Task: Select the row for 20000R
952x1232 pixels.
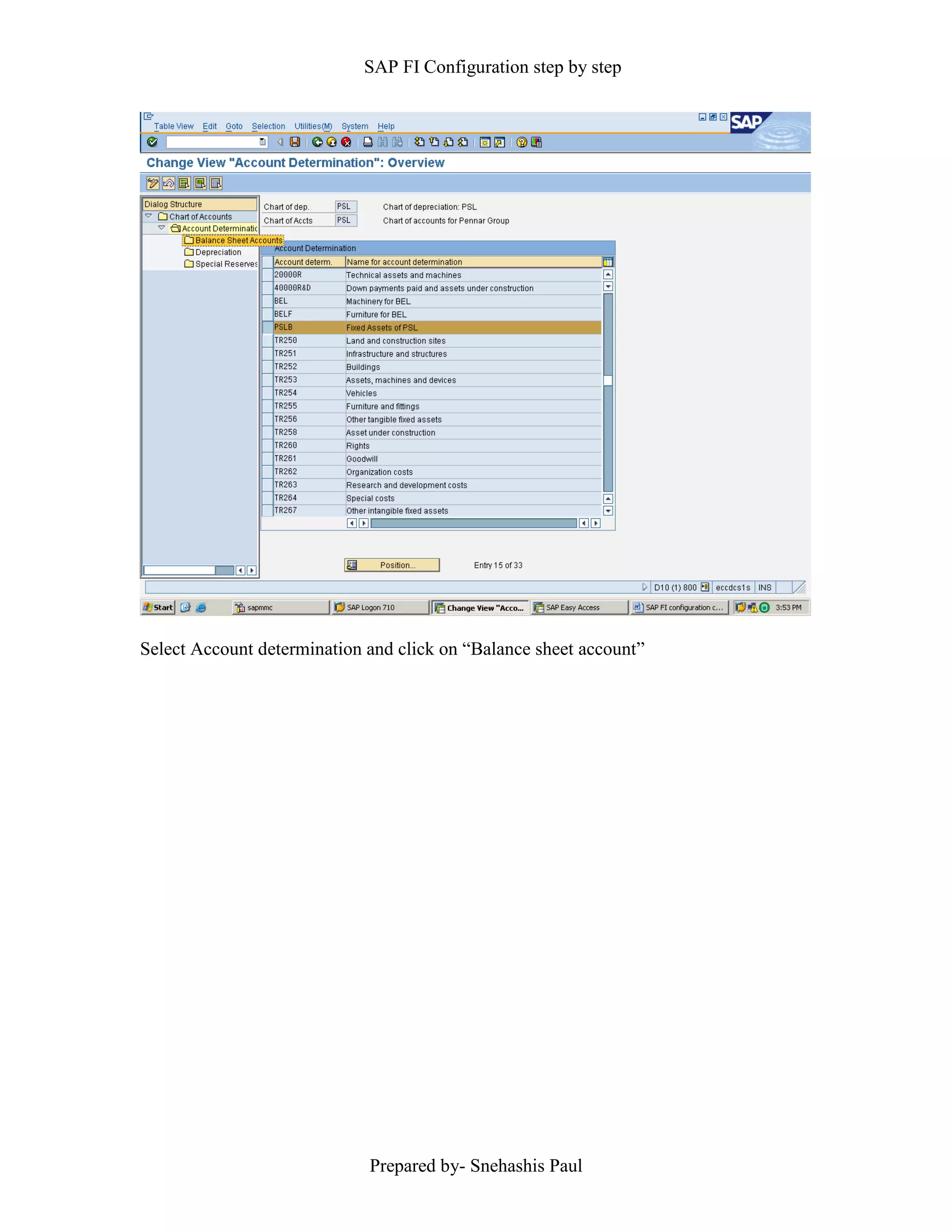Action: click(x=268, y=275)
